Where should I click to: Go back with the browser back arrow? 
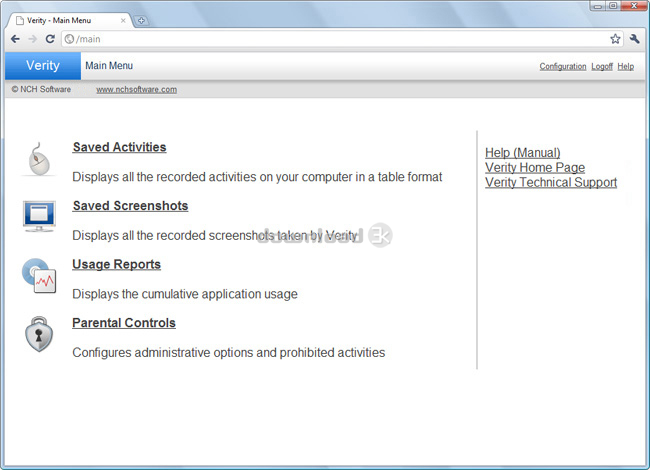tap(15, 39)
